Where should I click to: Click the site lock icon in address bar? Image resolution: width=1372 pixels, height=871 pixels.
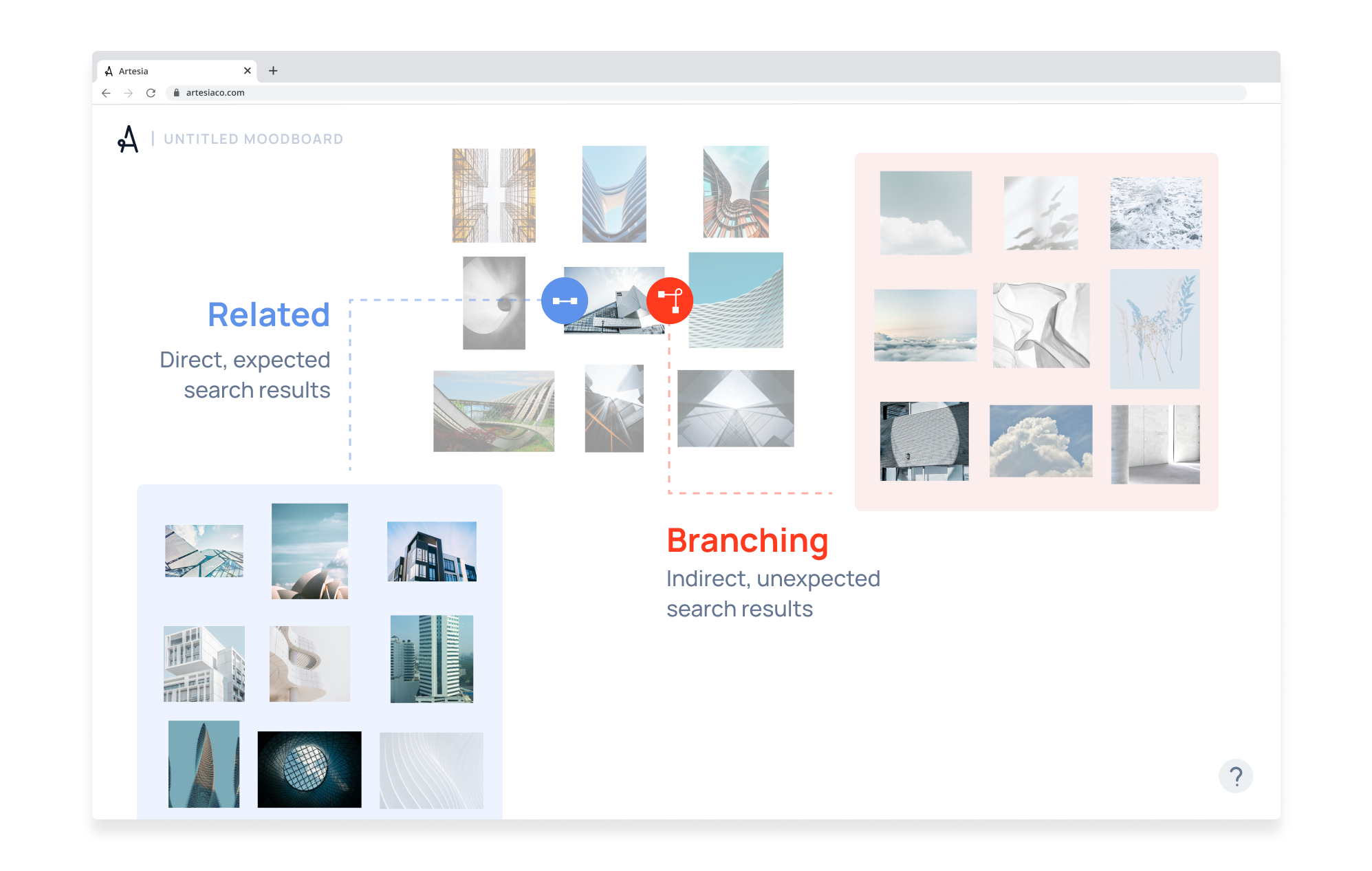177,93
